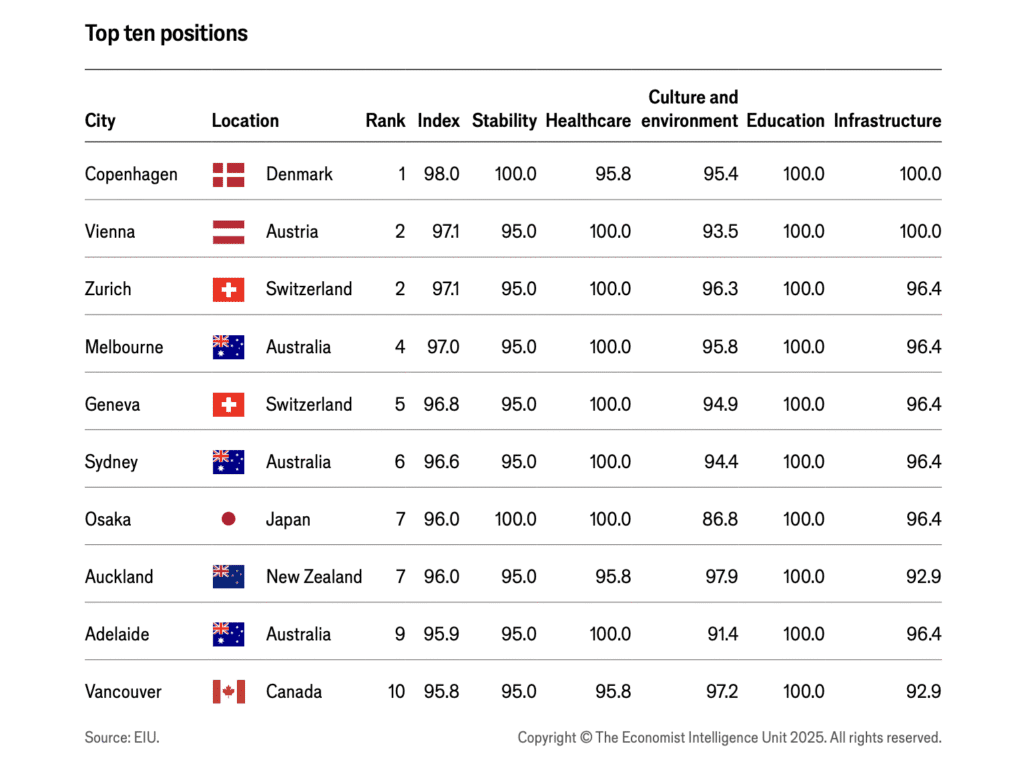
Task: Click the Swiss flag beside Zurich
Action: point(228,289)
